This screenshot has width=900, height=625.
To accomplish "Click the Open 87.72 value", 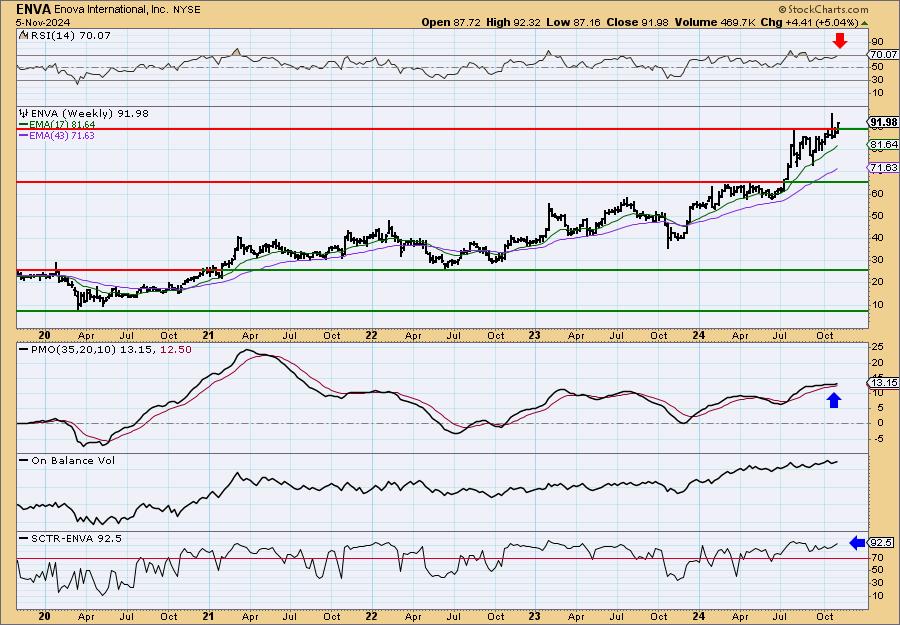I will click(451, 22).
